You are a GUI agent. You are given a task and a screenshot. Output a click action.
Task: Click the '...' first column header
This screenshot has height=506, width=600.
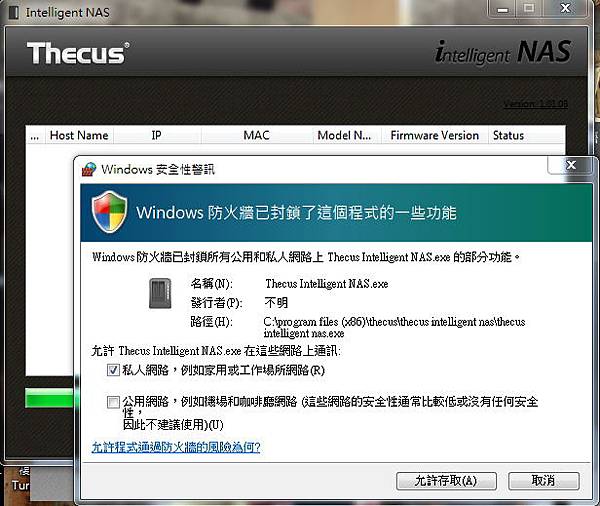point(35,135)
